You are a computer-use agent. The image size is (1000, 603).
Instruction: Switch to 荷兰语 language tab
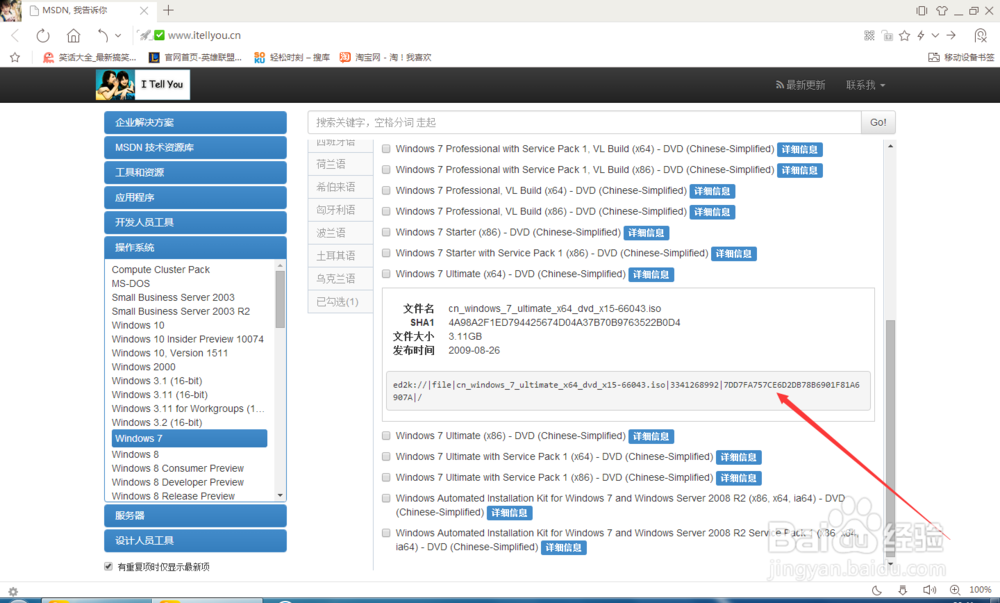pyautogui.click(x=340, y=164)
